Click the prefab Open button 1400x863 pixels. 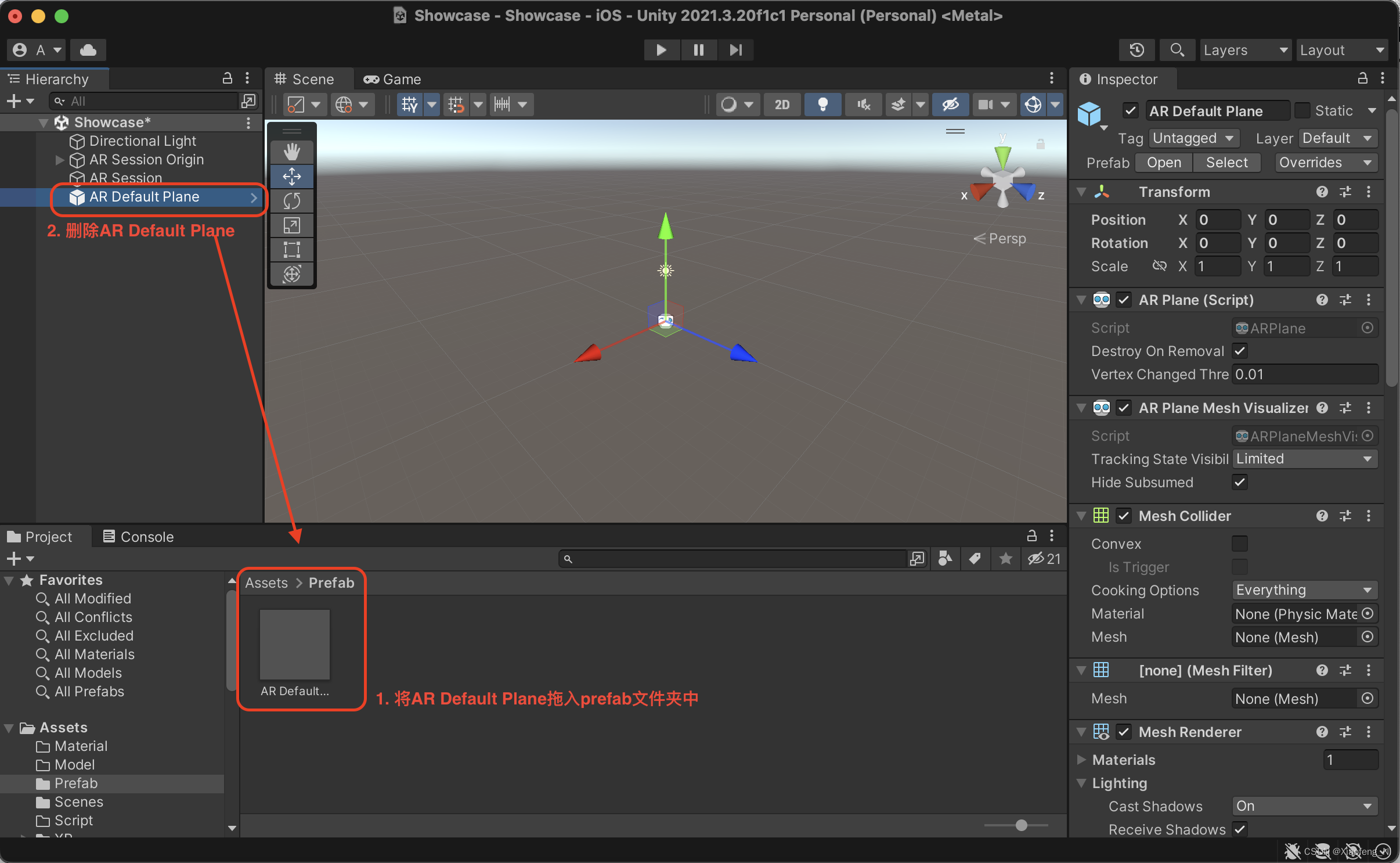[x=1163, y=163]
